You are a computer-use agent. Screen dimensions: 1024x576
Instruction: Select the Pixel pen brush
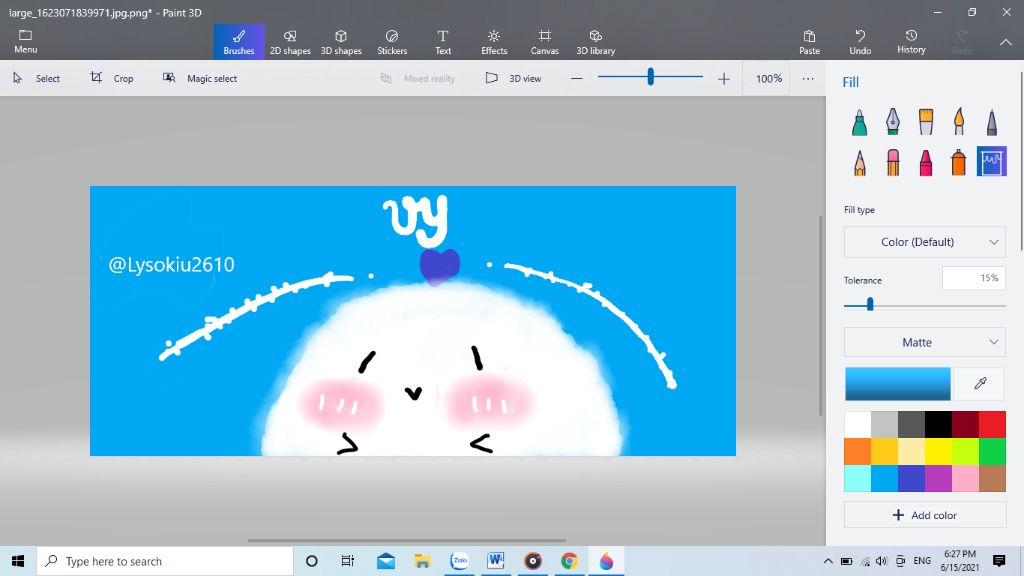(x=991, y=122)
